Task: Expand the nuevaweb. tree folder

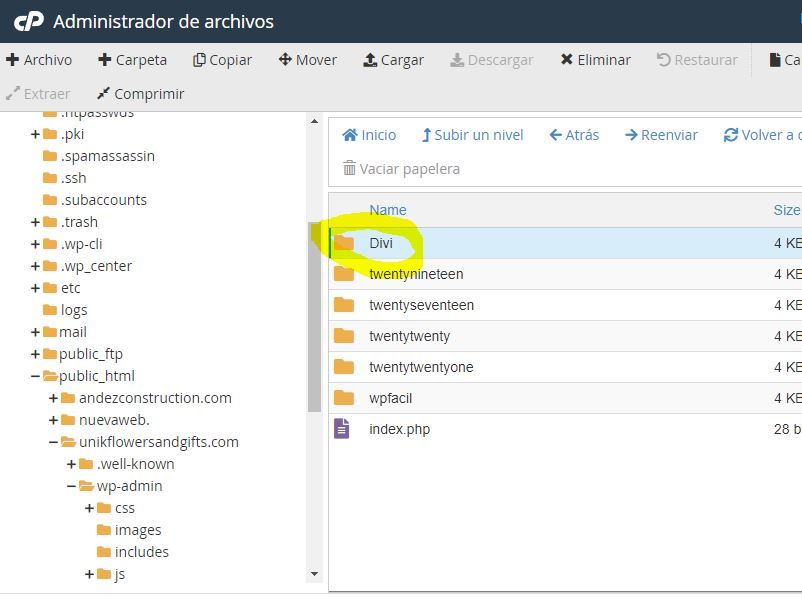Action: (x=53, y=420)
